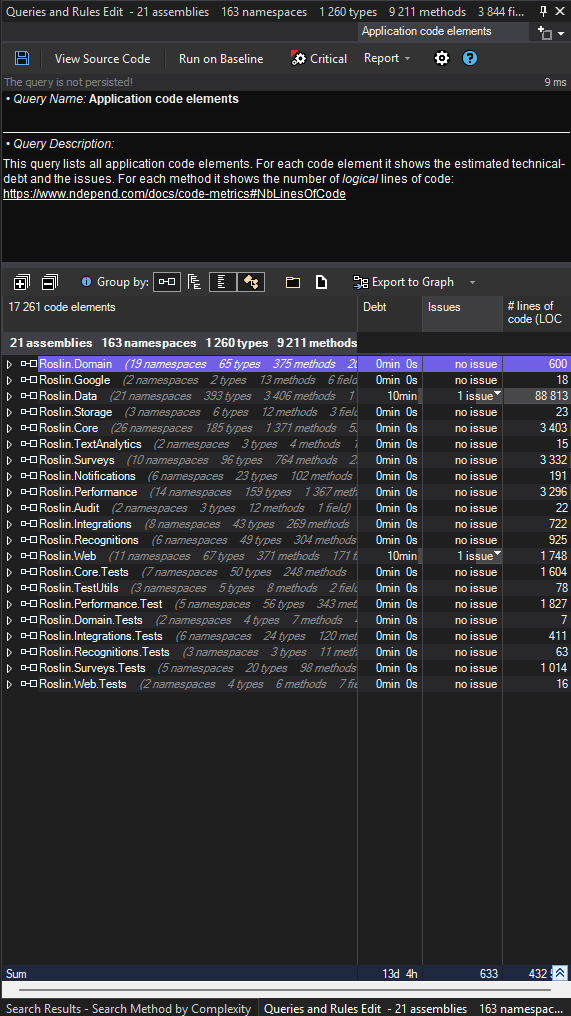Open Roslin.Web 1 issue dropdown

tap(497, 555)
